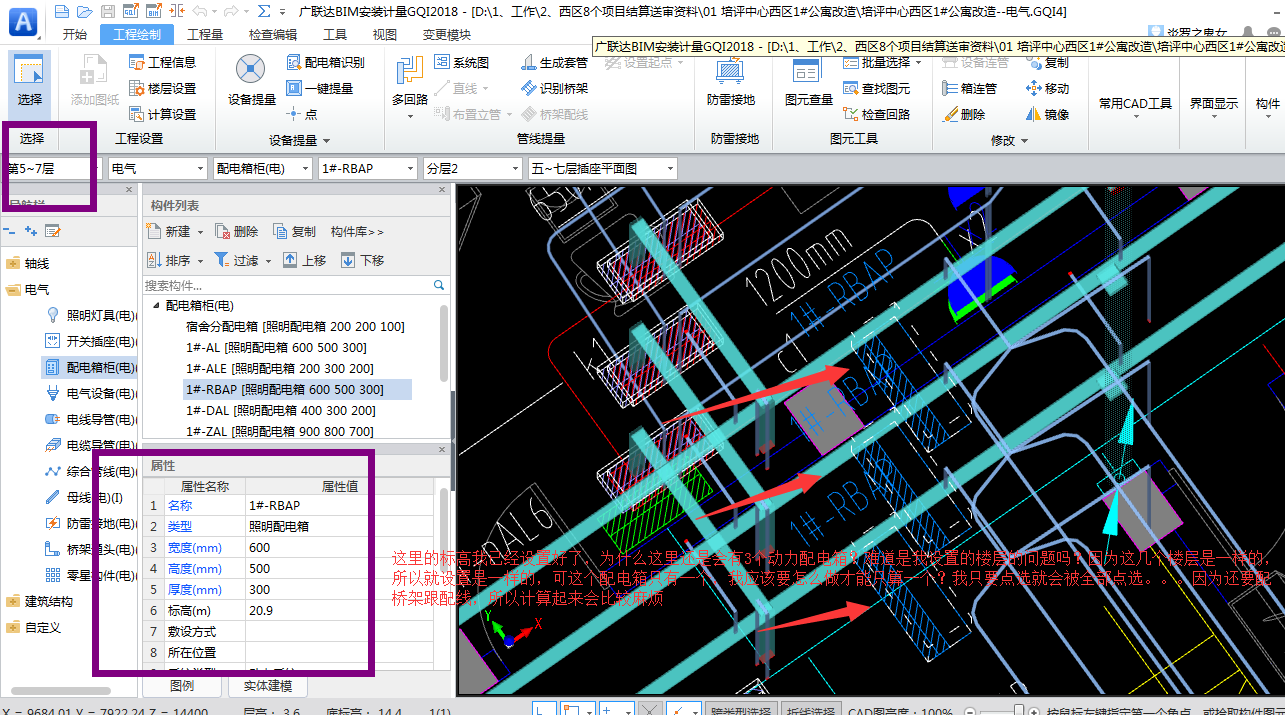This screenshot has height=715, width=1285.
Task: Click the sum Σ icon in quick access bar
Action: pos(264,11)
